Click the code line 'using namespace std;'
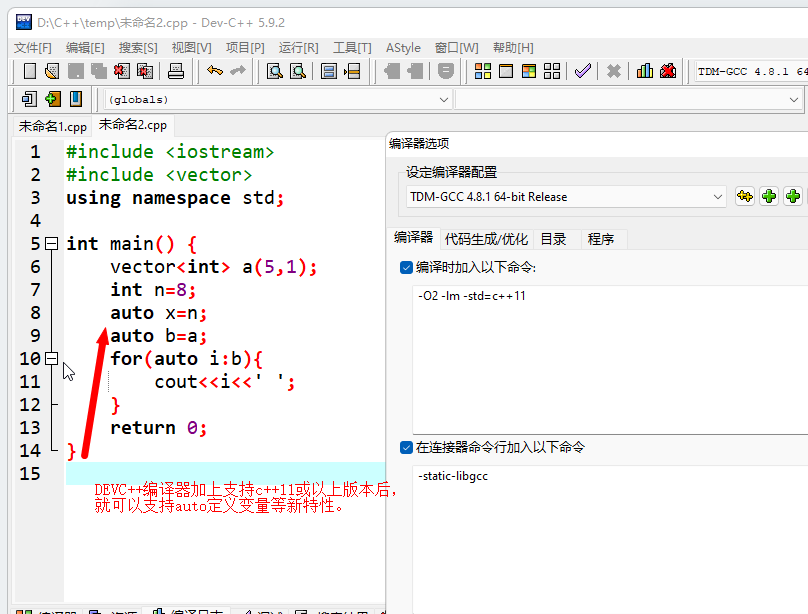This screenshot has width=808, height=614. click(175, 198)
